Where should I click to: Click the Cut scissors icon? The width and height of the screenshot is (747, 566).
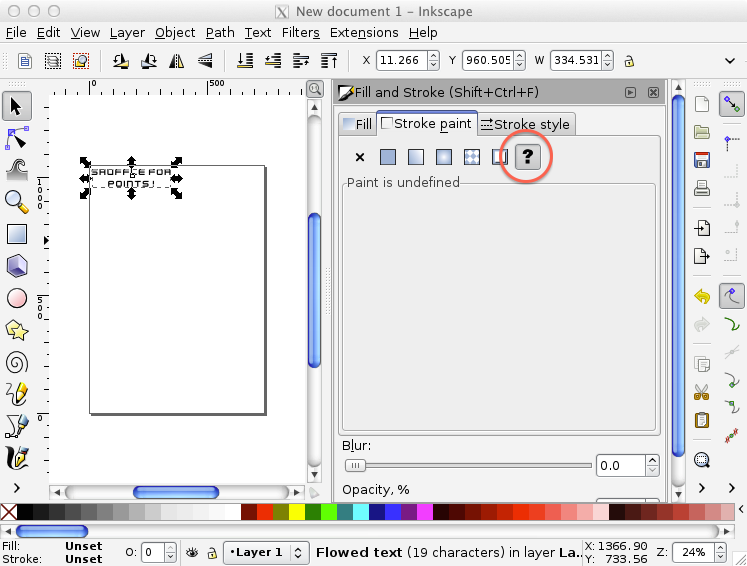point(702,392)
